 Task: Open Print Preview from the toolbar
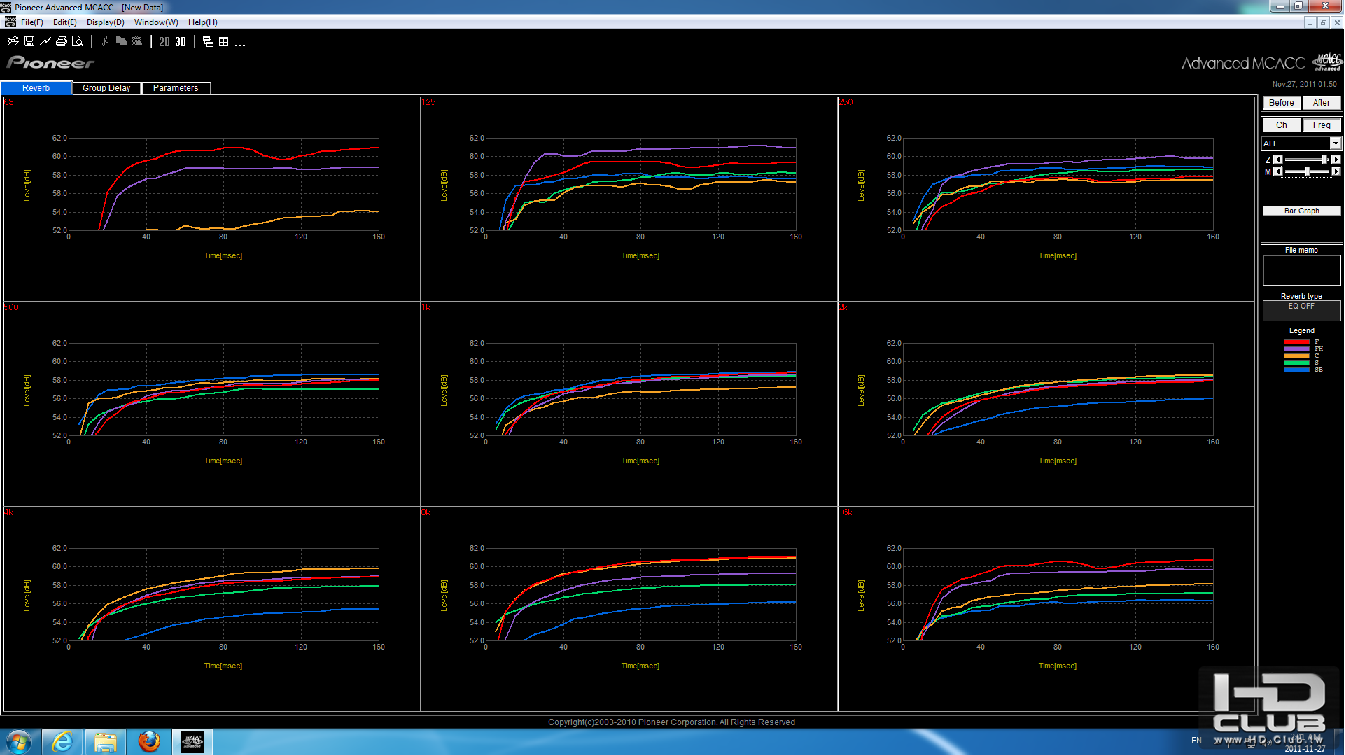click(x=77, y=42)
